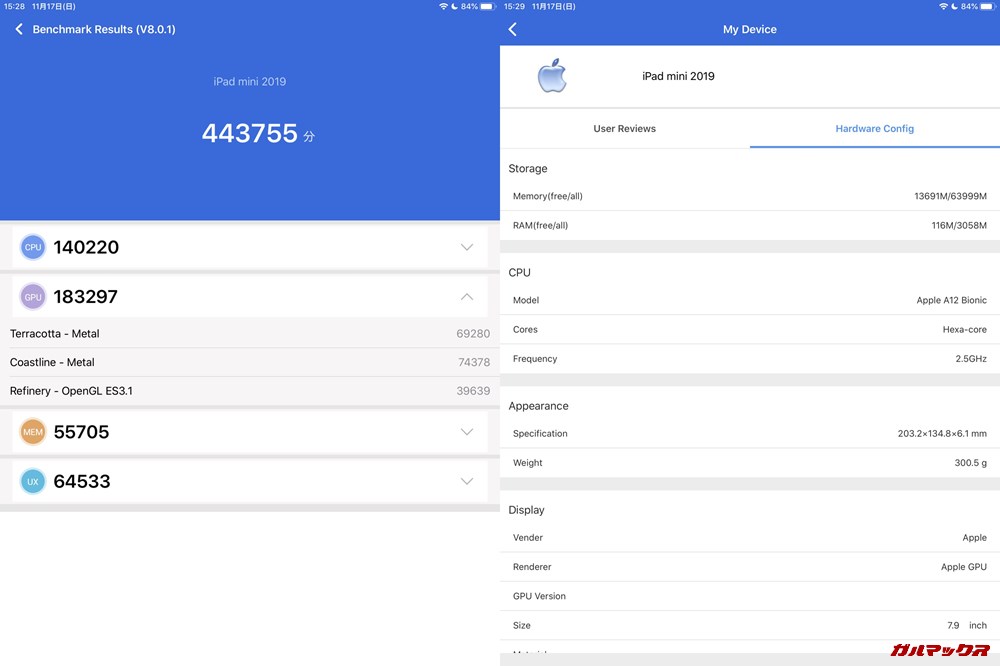This screenshot has width=1000, height=666.
Task: Select the UX score icon
Action: [33, 481]
